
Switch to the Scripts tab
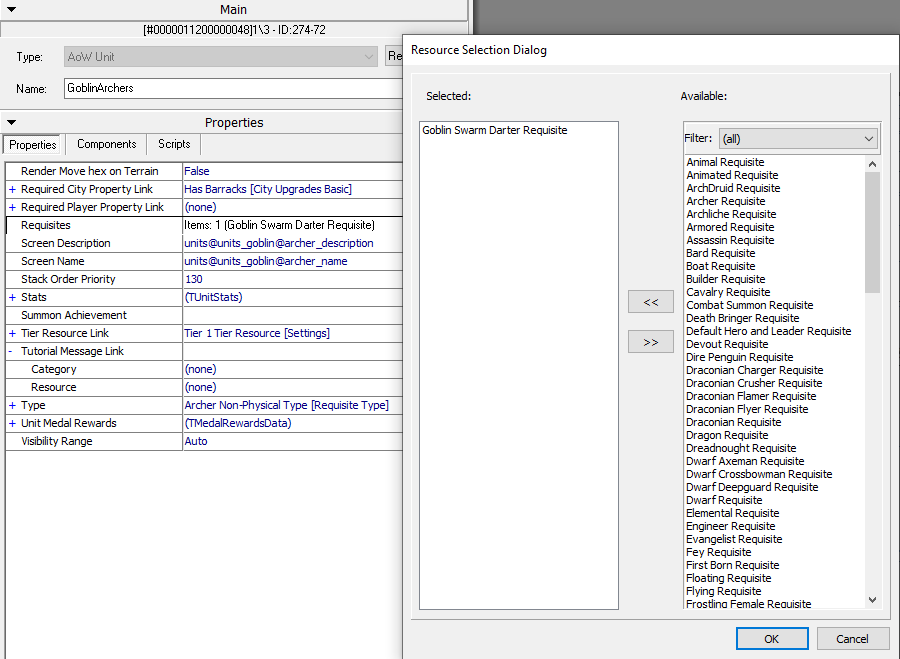172,144
